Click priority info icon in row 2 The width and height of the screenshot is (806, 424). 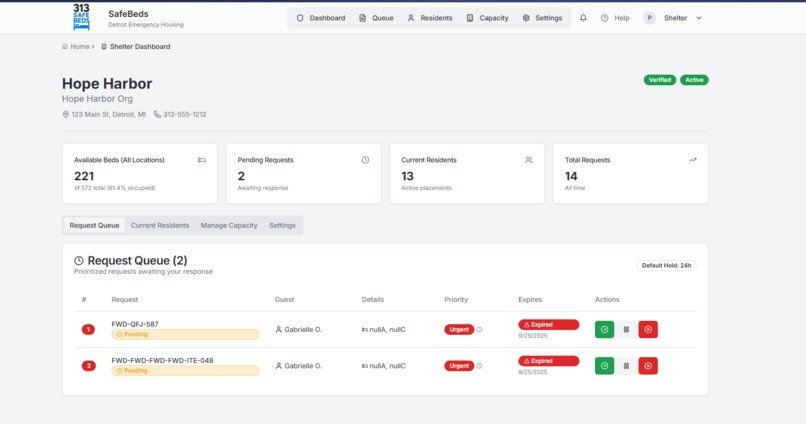(479, 366)
